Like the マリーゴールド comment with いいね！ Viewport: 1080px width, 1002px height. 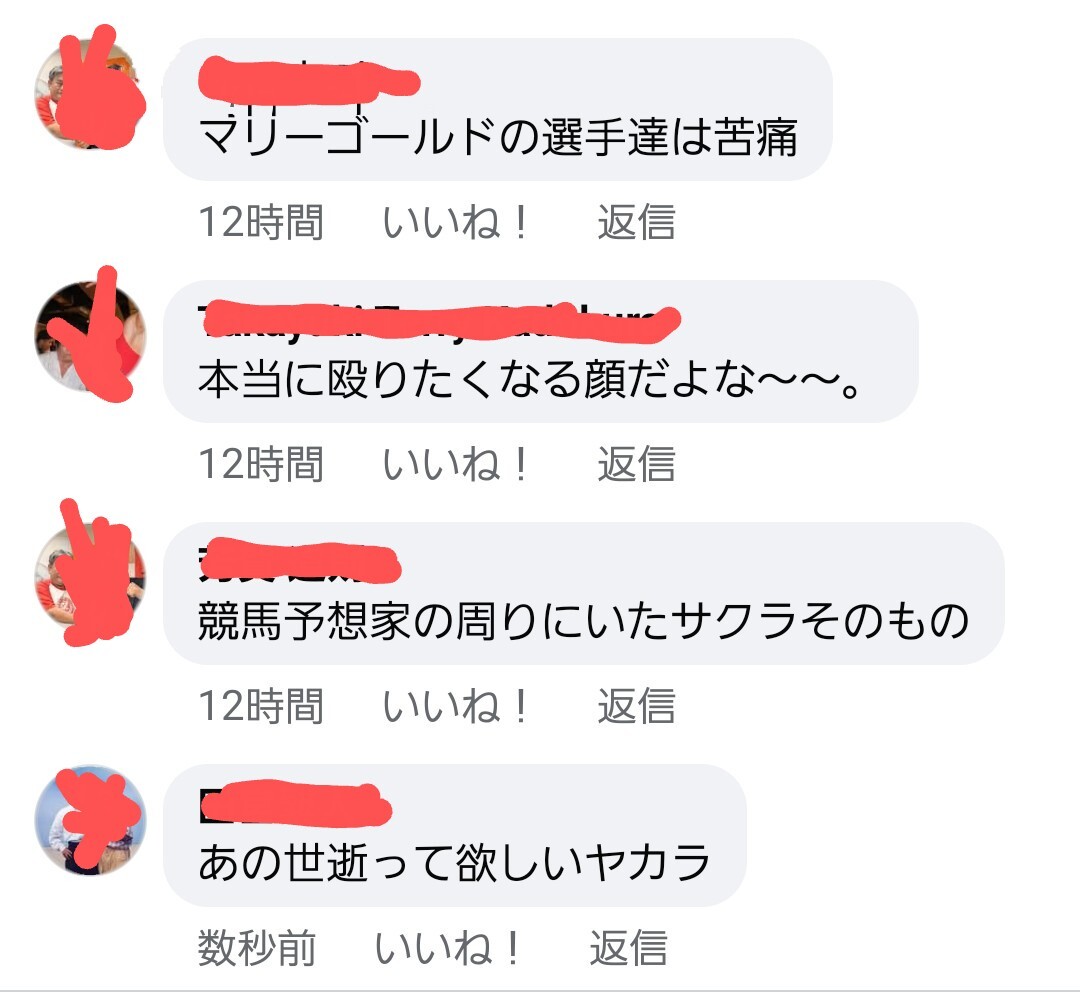point(455,222)
